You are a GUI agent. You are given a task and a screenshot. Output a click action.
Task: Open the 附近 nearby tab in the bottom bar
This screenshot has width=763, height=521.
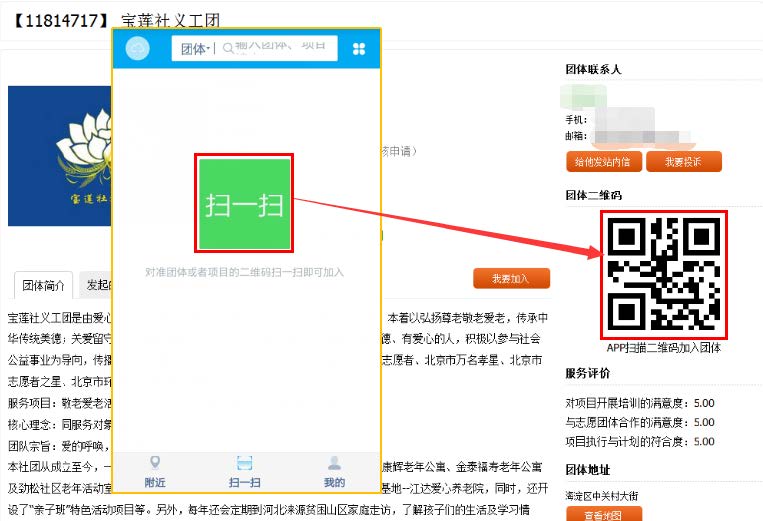pos(155,473)
